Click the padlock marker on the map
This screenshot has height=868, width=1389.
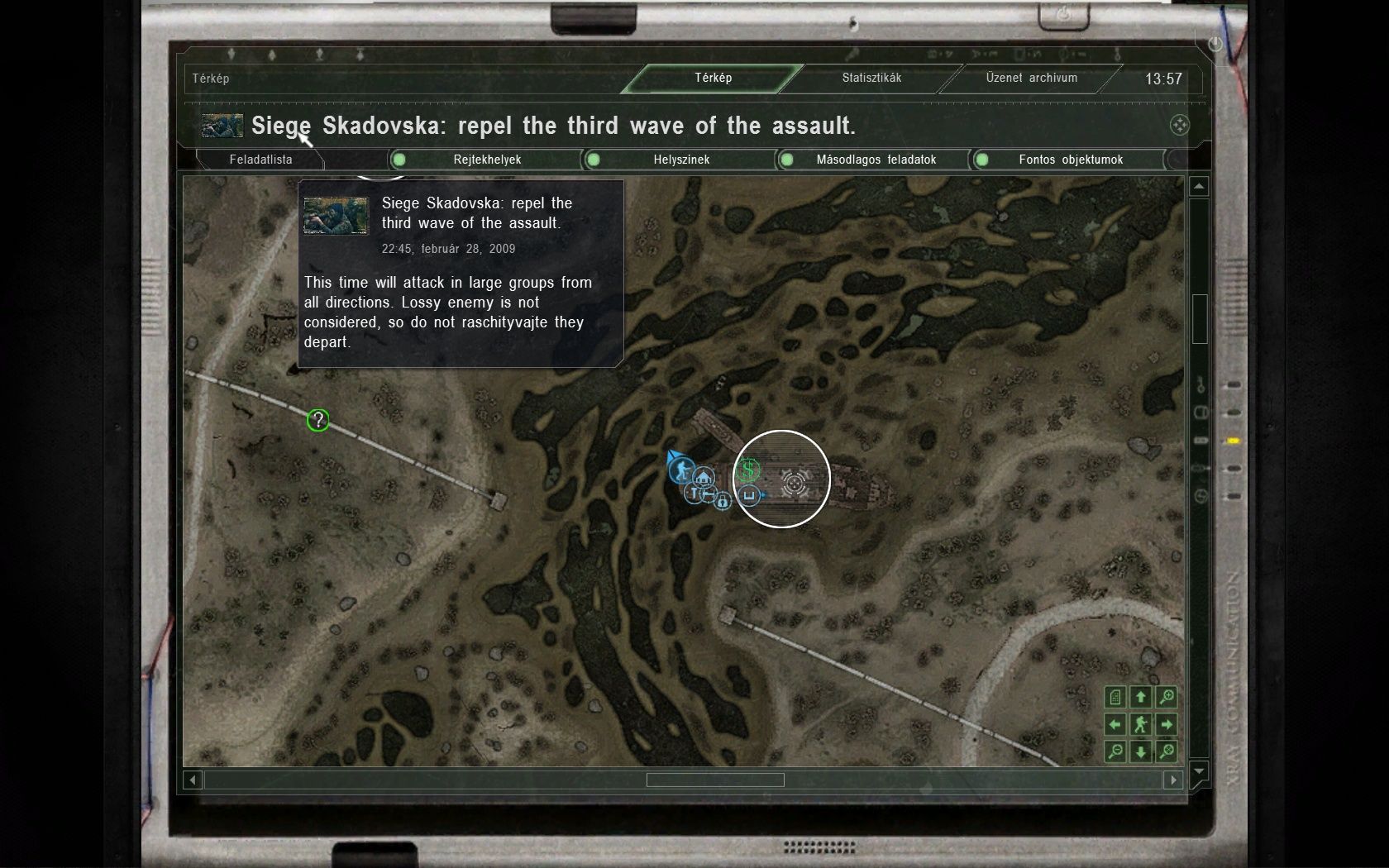pos(722,501)
